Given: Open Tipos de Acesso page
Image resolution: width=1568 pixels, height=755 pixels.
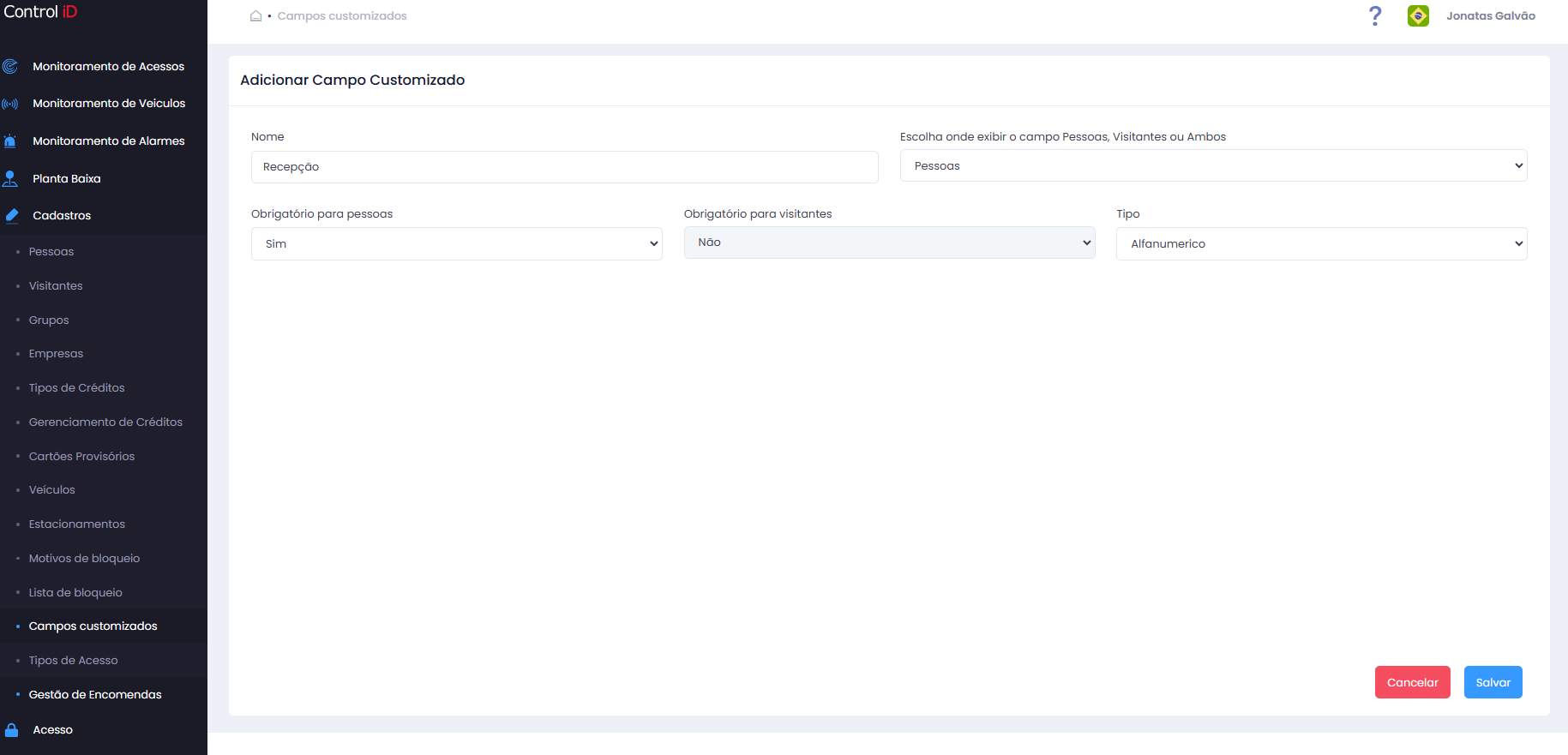Looking at the screenshot, I should (x=73, y=661).
